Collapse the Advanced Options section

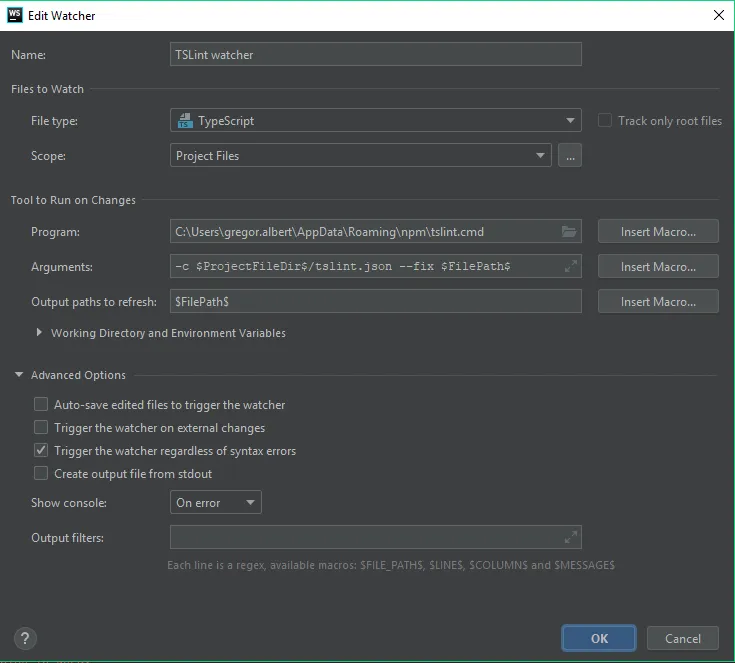click(19, 376)
